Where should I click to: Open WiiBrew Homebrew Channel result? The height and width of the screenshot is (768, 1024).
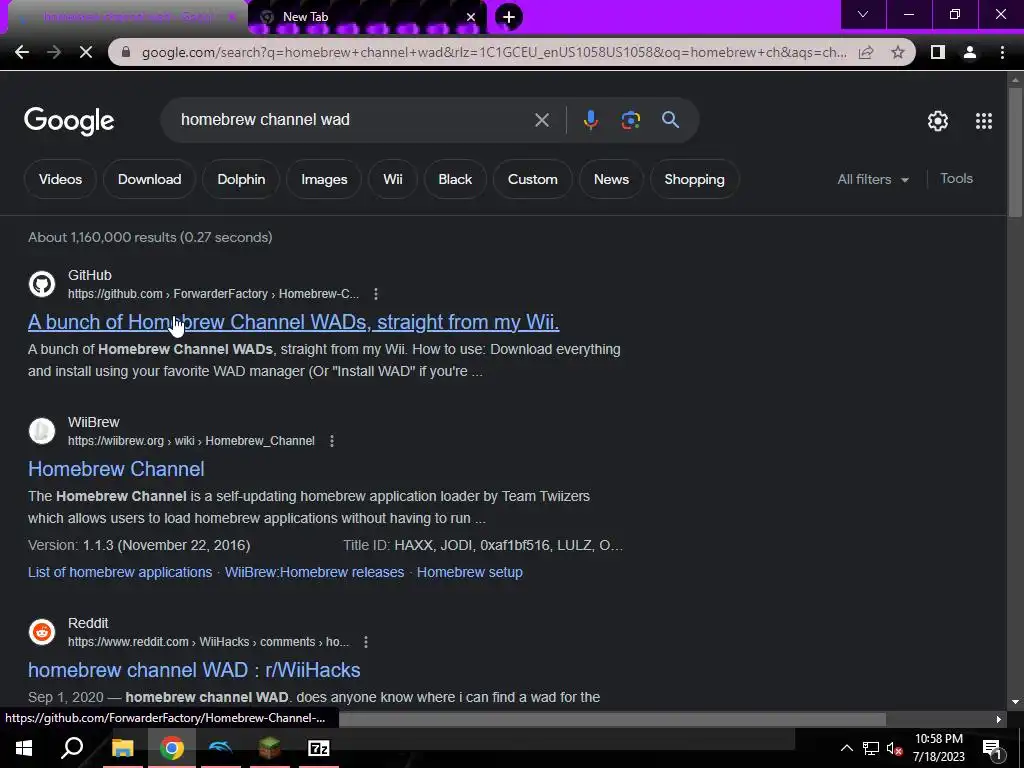116,470
